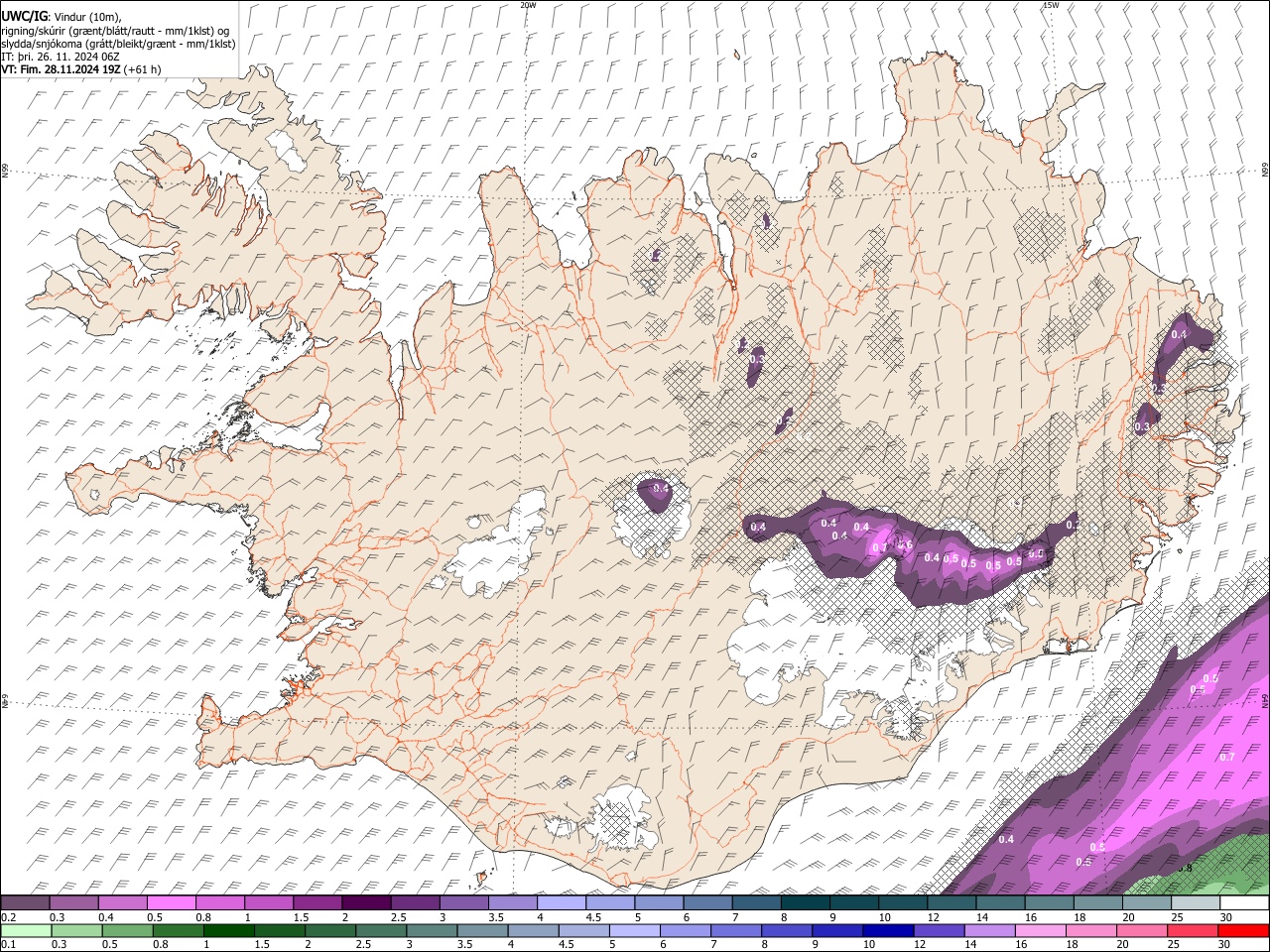Click the lower legend red swatch labeled 30

coord(1242,930)
